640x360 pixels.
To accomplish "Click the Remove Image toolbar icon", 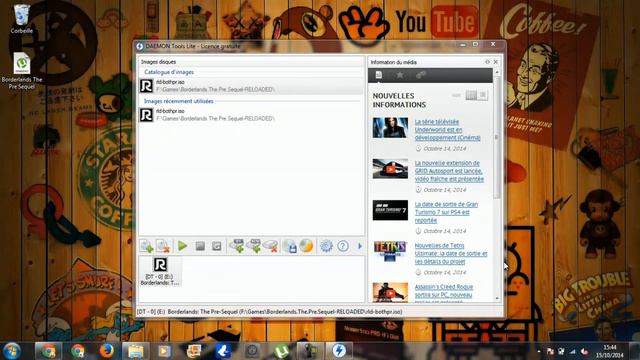I will point(163,246).
